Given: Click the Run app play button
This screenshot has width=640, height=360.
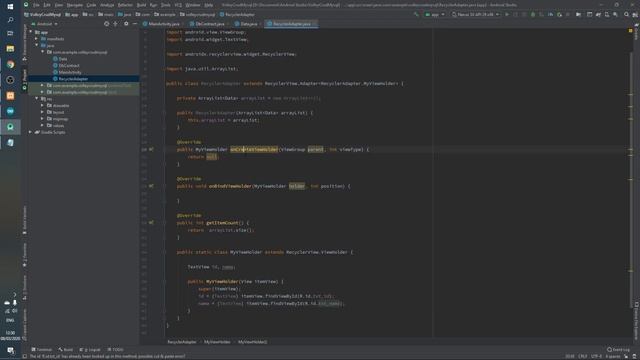Looking at the screenshot, I should [507, 14].
